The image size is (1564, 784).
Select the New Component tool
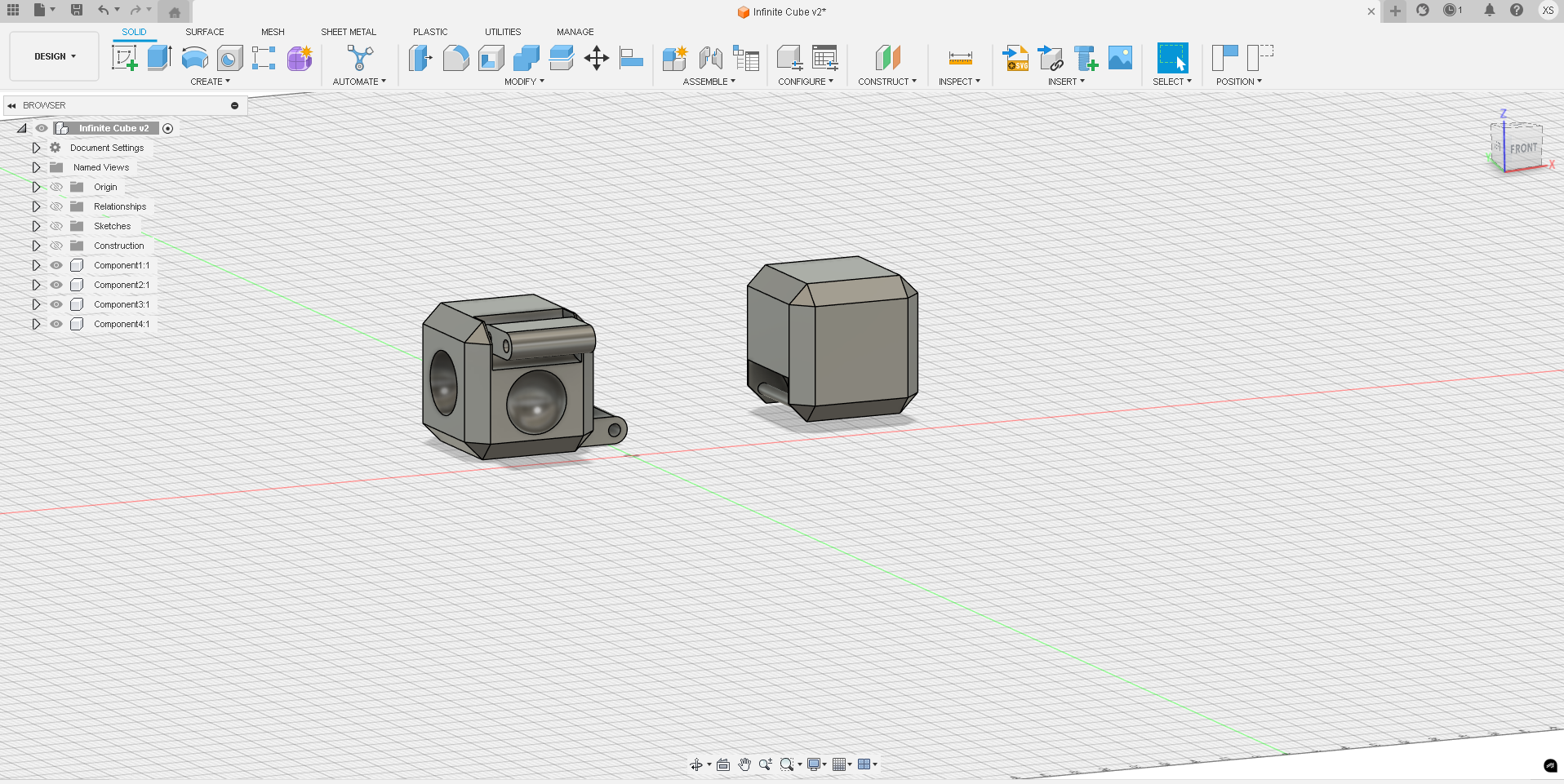point(675,58)
